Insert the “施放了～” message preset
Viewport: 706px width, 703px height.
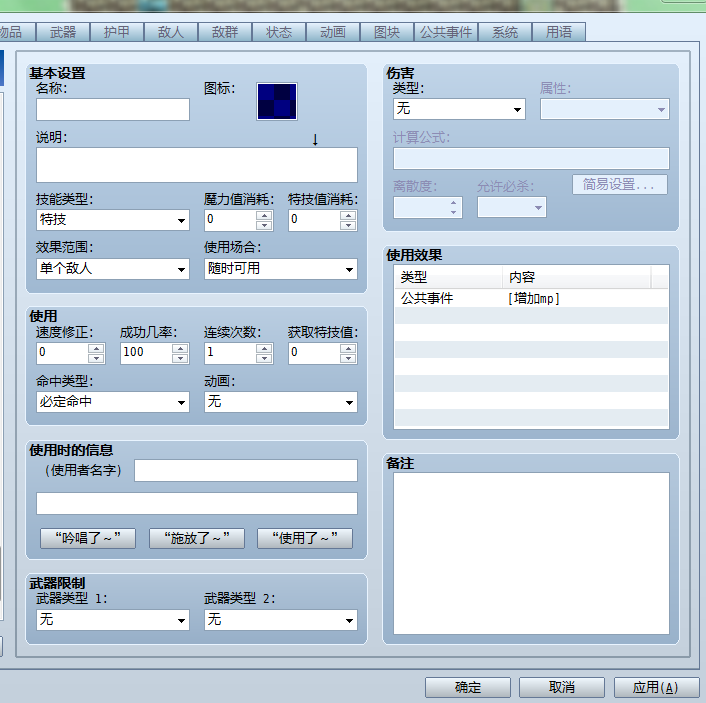[x=197, y=538]
